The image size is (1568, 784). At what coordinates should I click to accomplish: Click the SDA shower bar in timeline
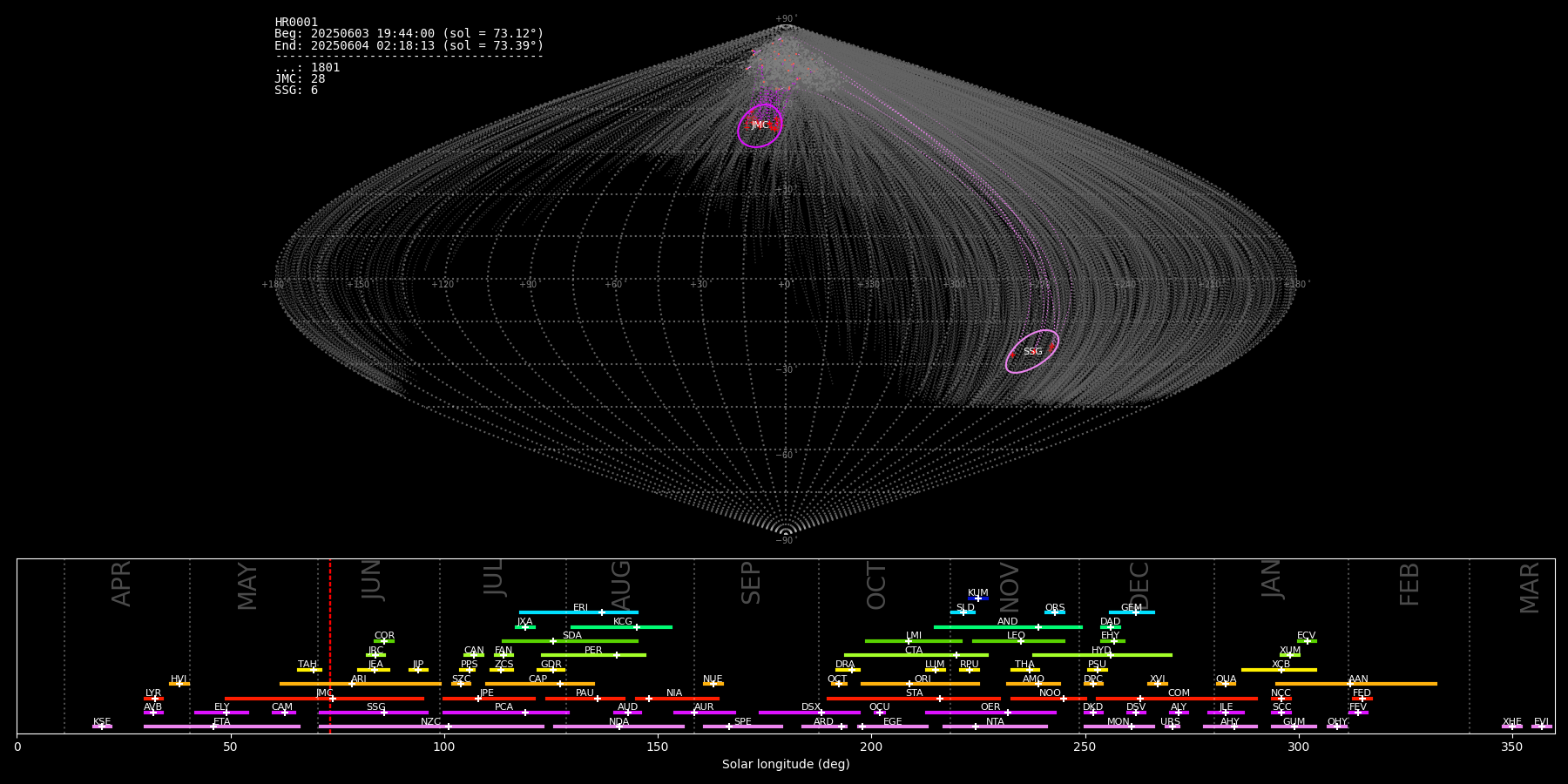point(570,641)
